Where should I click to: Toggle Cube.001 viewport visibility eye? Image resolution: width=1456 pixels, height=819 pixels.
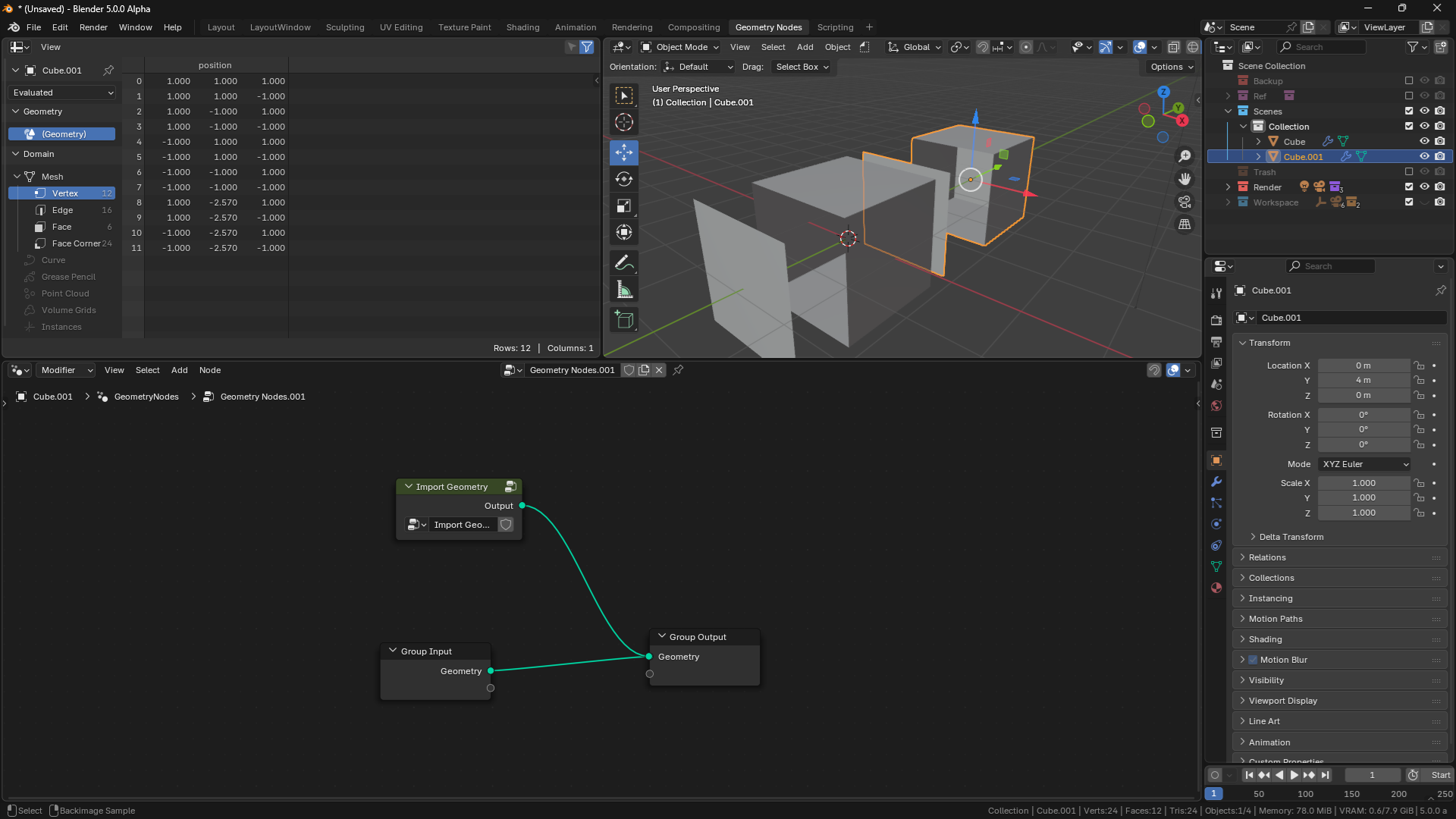(1424, 156)
